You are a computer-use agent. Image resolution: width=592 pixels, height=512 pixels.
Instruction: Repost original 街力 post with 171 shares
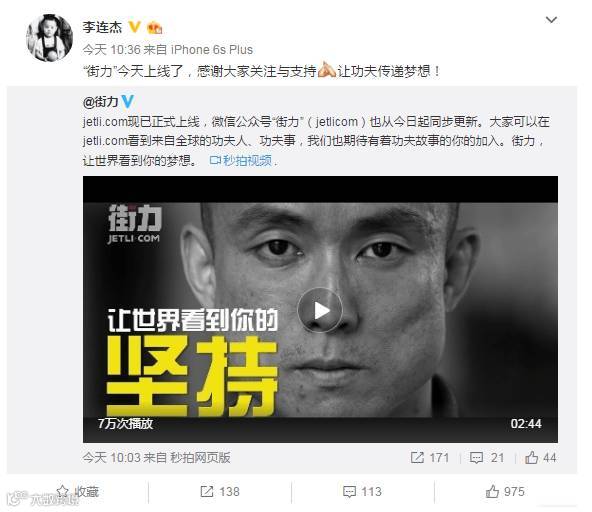click(430, 458)
